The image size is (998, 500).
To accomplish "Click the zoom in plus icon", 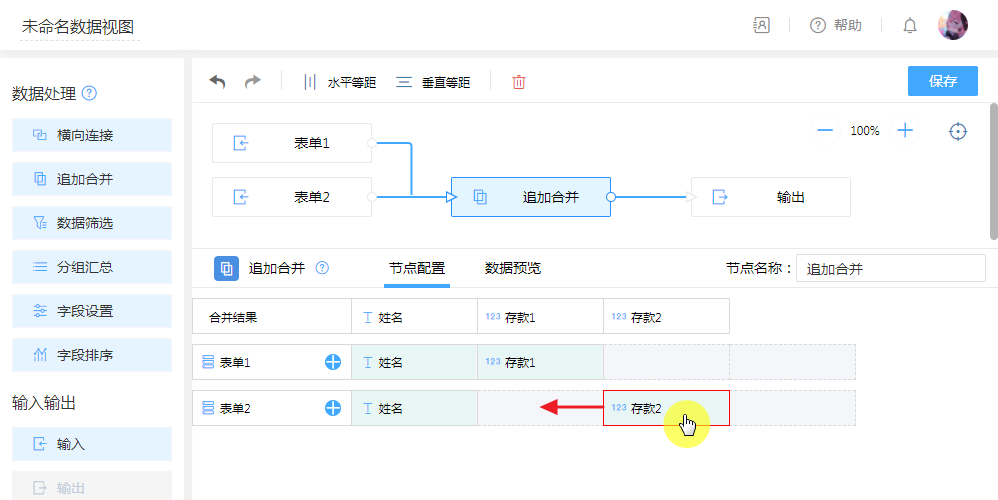I will [905, 131].
